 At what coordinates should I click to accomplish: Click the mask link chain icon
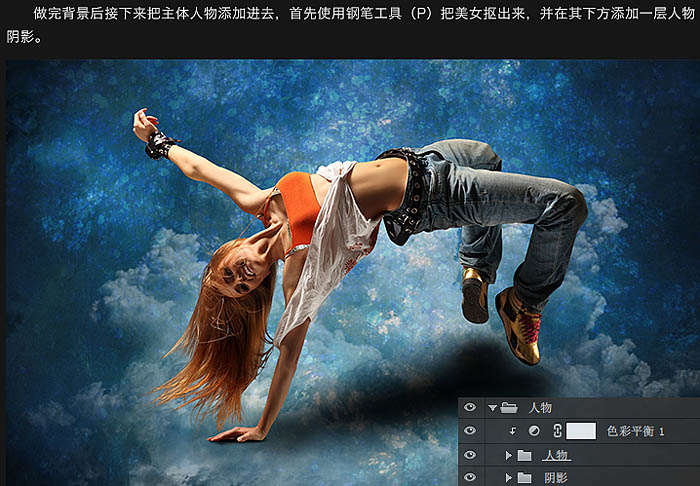(x=555, y=431)
